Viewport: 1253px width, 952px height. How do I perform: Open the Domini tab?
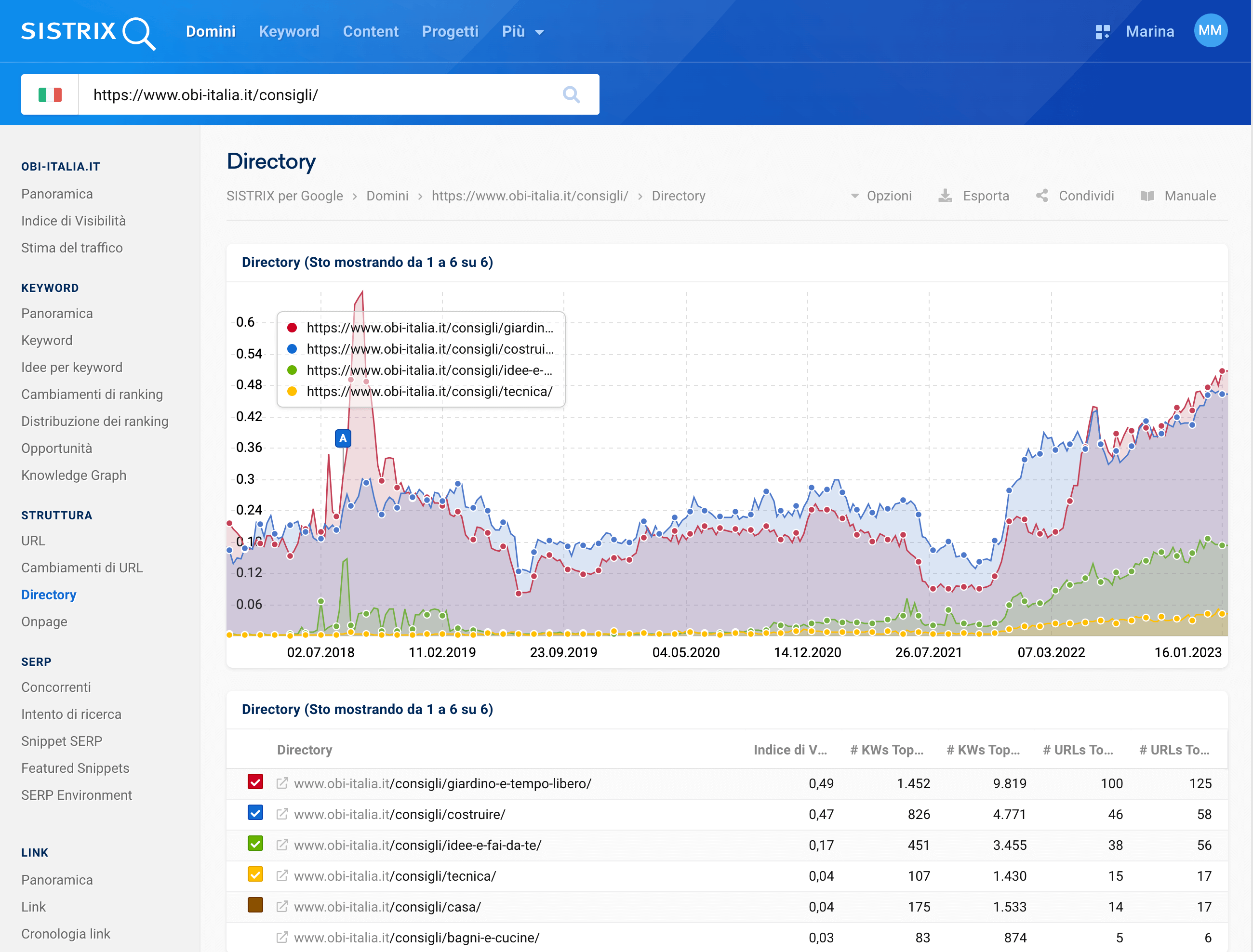[x=211, y=32]
